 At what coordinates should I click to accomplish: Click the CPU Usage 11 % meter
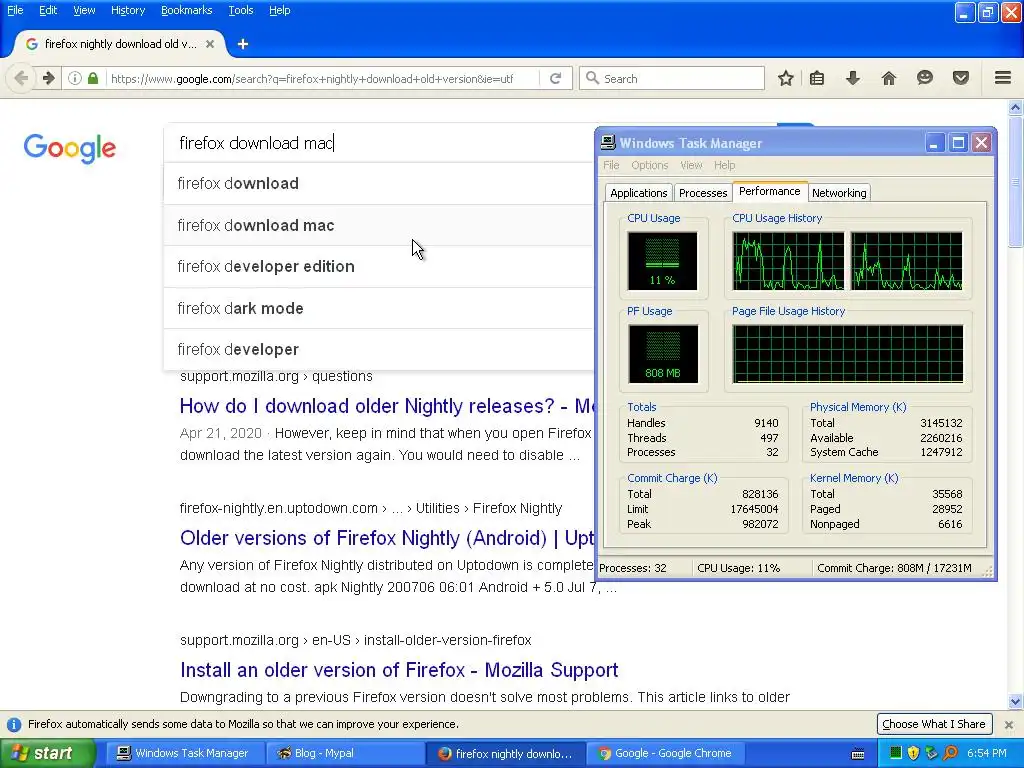[662, 261]
